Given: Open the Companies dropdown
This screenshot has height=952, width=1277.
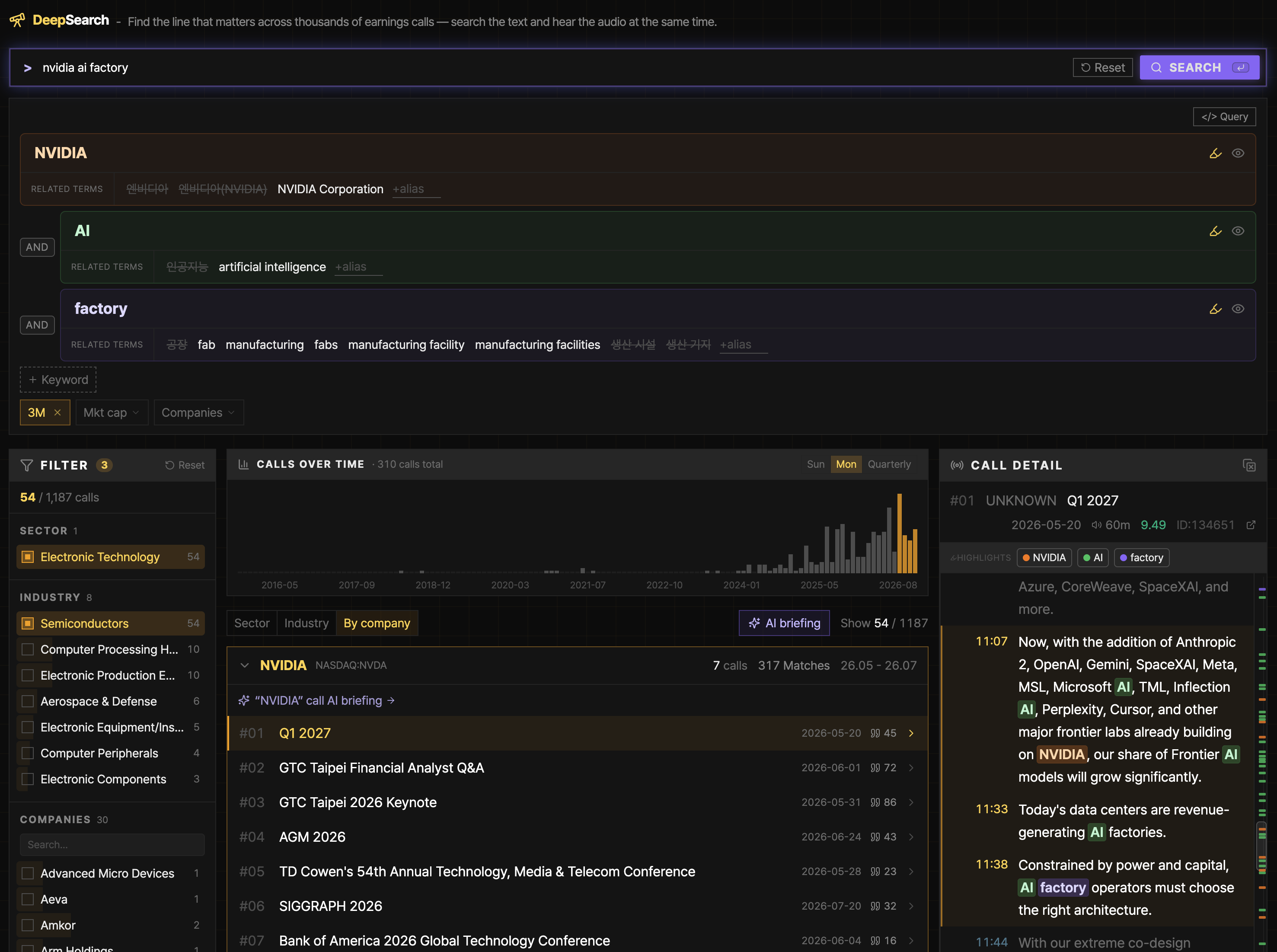Looking at the screenshot, I should tap(199, 412).
